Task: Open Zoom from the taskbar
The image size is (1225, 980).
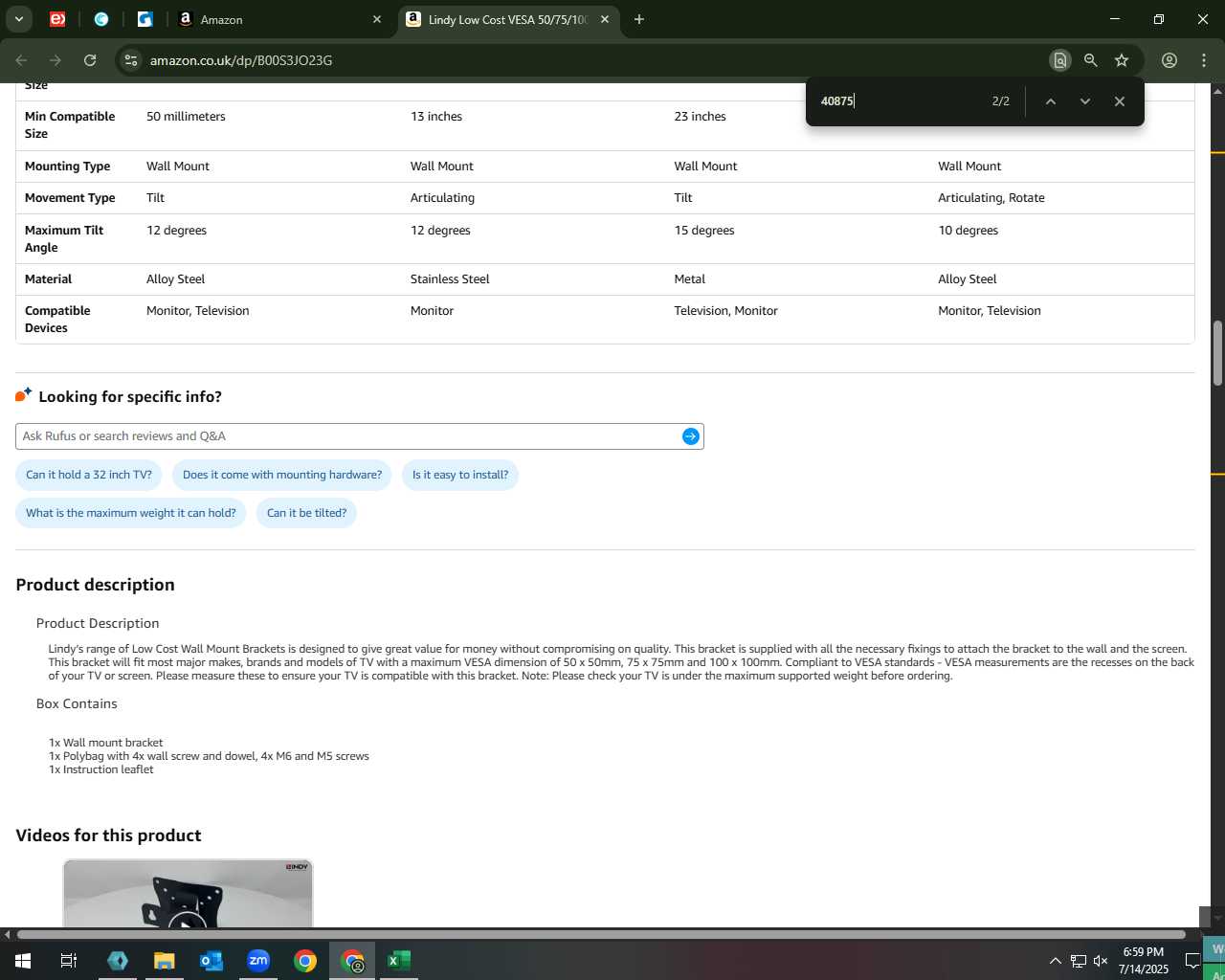Action: pos(258,961)
